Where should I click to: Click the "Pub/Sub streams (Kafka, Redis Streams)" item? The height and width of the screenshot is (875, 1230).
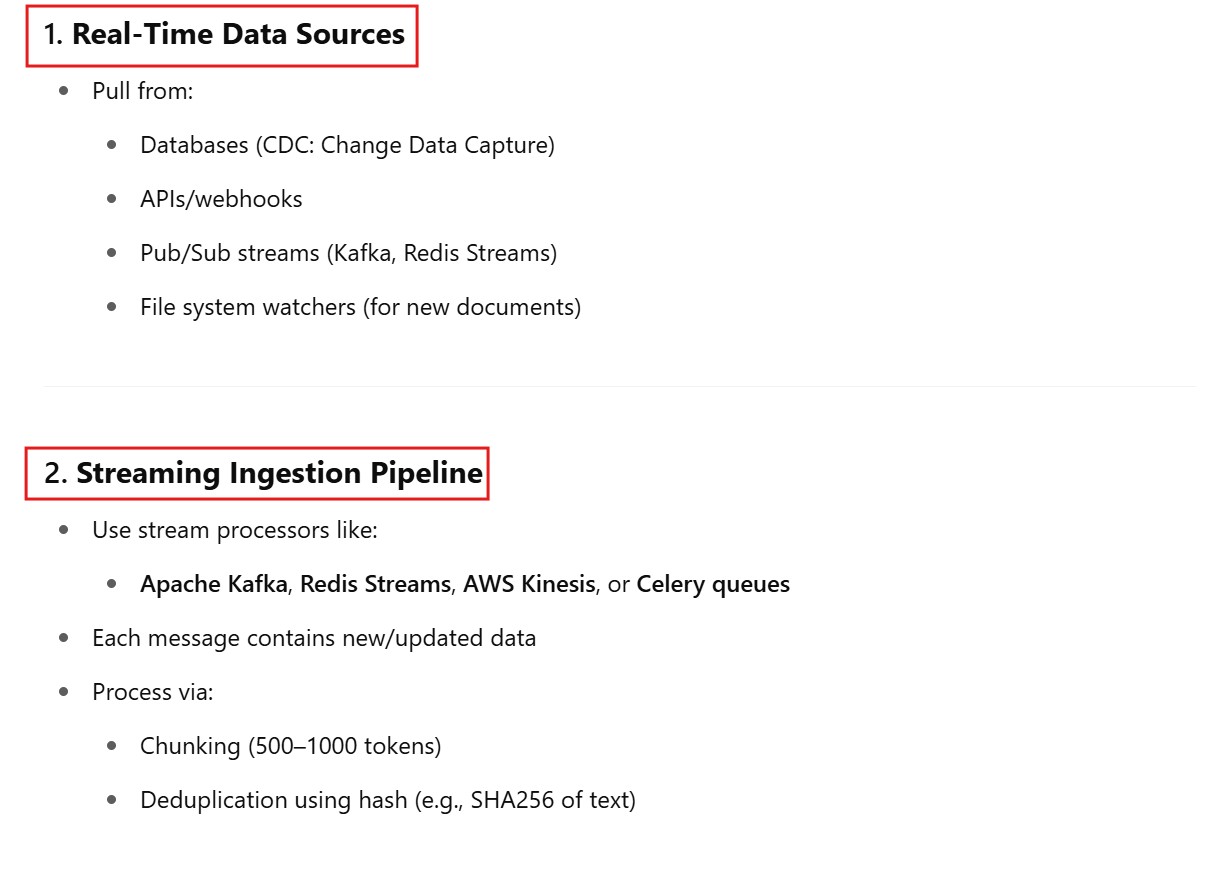pos(348,253)
